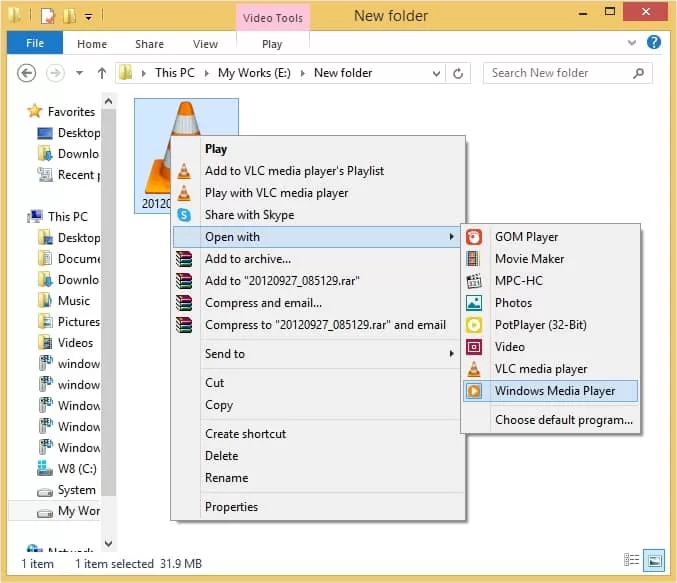Screen dimensions: 677x583
Task: Open the File tab
Action: [x=35, y=43]
